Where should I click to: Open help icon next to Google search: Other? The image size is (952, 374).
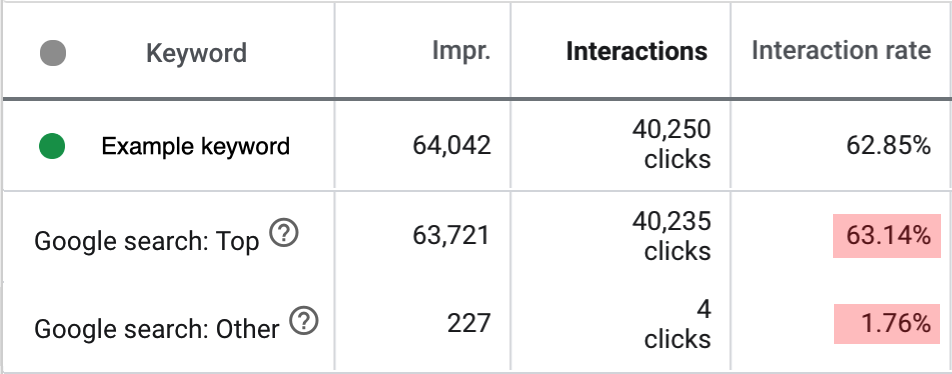pos(304,321)
